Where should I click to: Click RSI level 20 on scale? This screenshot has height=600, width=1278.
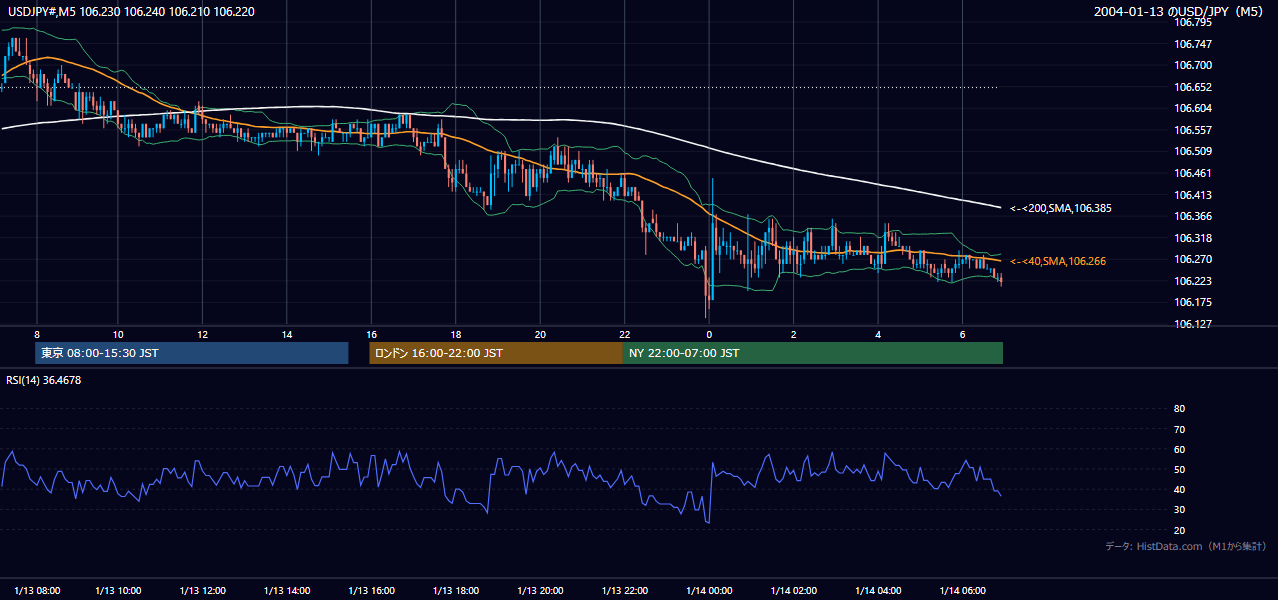[x=1179, y=530]
